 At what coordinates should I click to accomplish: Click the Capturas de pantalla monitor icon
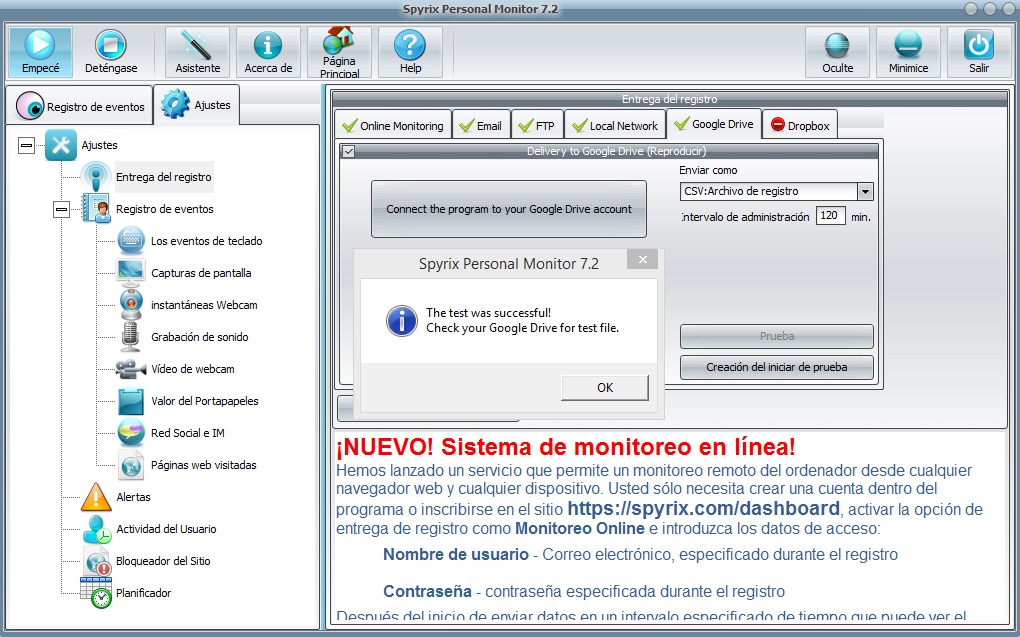pos(131,273)
